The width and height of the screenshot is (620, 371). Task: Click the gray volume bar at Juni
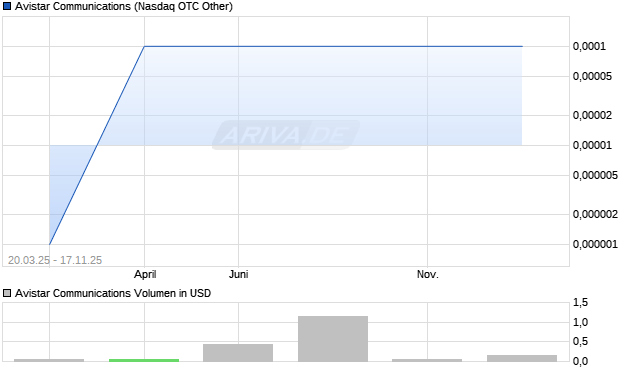point(238,353)
